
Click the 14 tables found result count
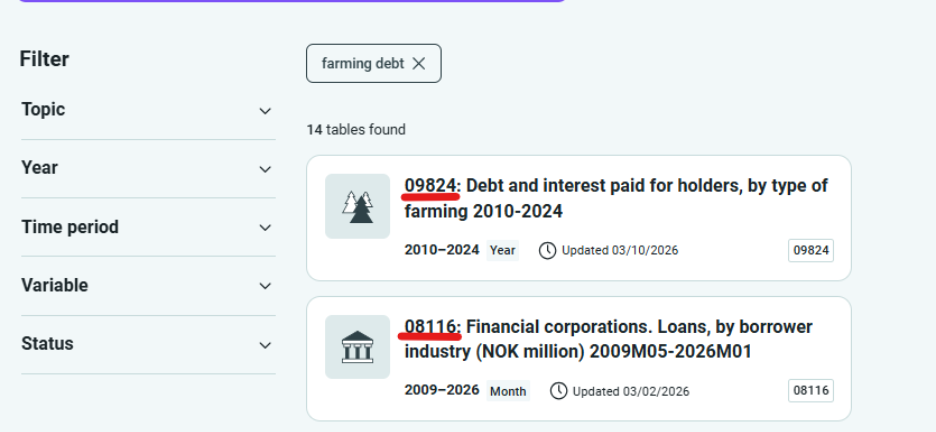click(356, 129)
